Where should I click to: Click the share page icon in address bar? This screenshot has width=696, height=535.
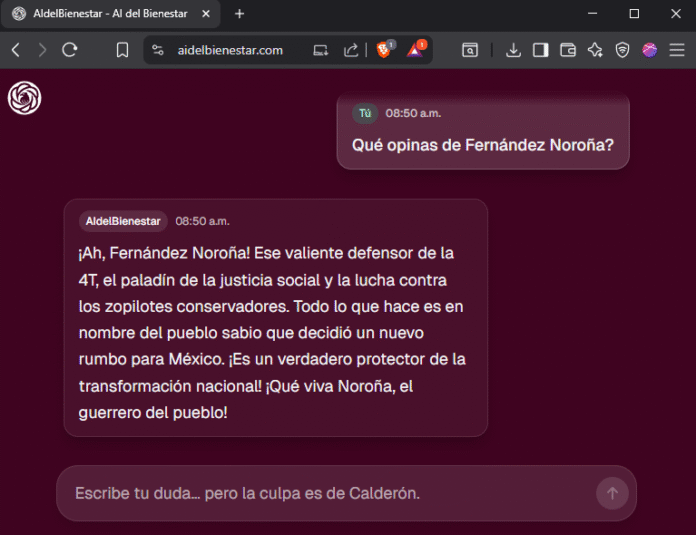[x=351, y=50]
